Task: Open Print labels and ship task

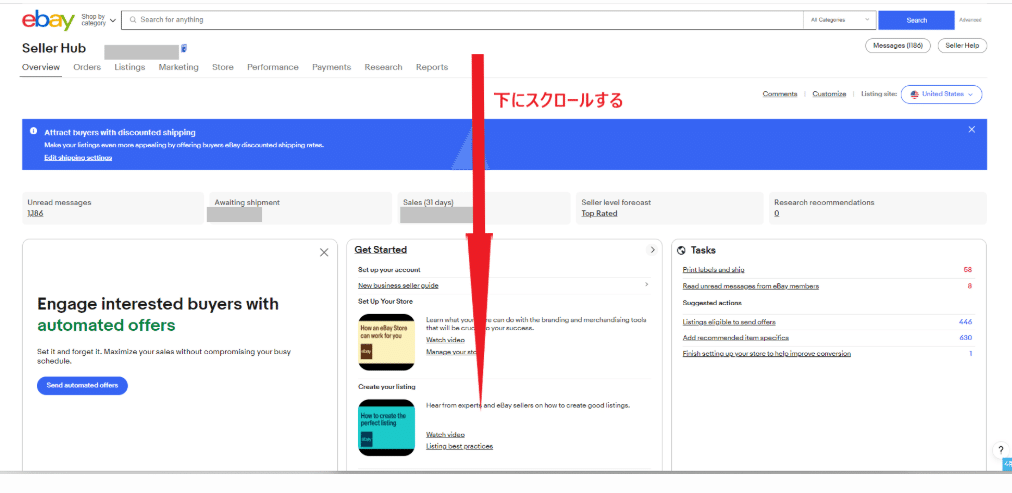Action: [713, 269]
